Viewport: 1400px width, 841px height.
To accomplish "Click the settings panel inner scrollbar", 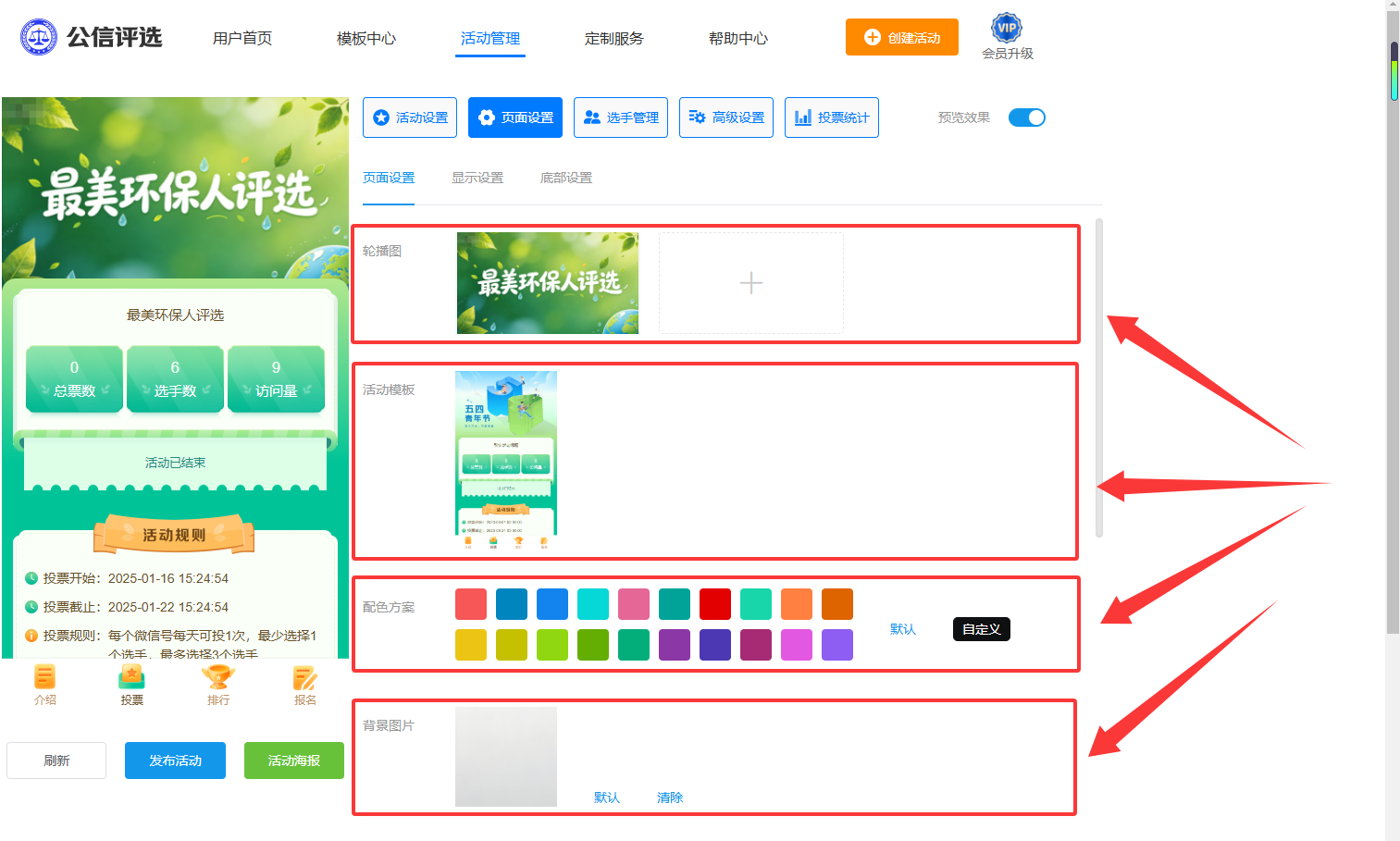I will 1099,377.
